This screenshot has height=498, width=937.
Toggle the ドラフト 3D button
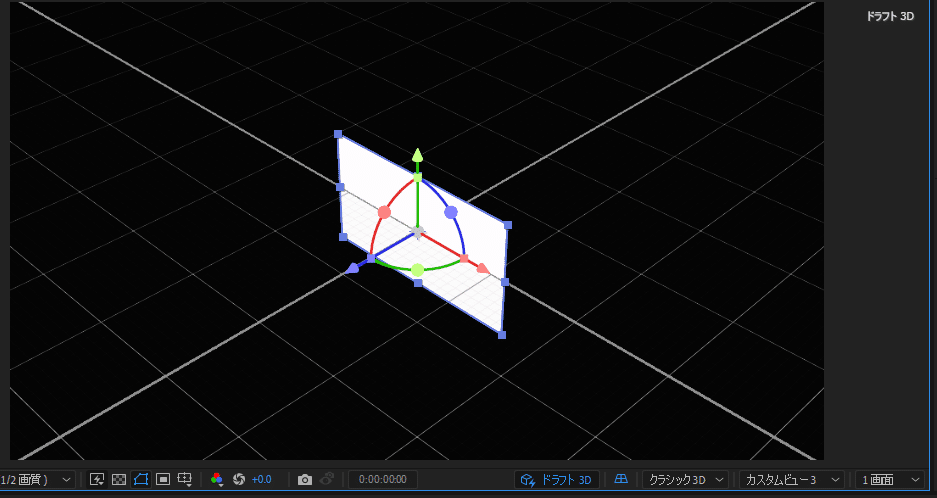pos(556,479)
